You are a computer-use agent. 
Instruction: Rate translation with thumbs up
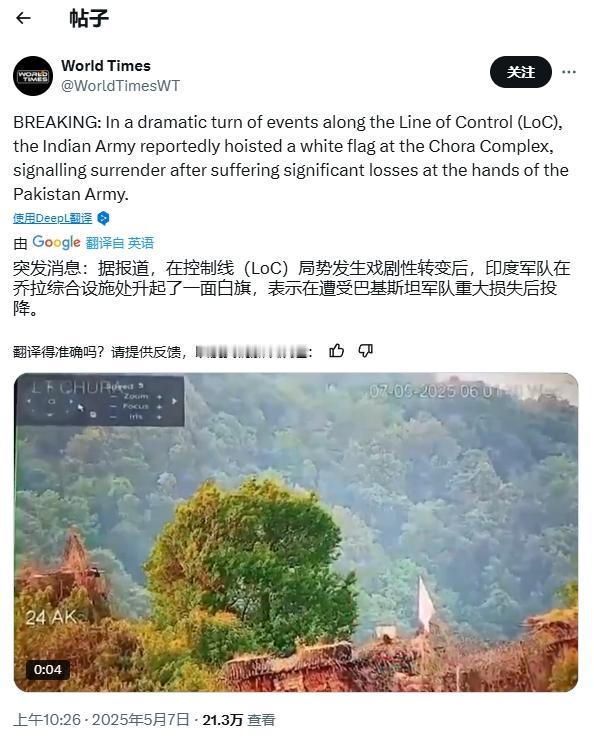pos(337,351)
